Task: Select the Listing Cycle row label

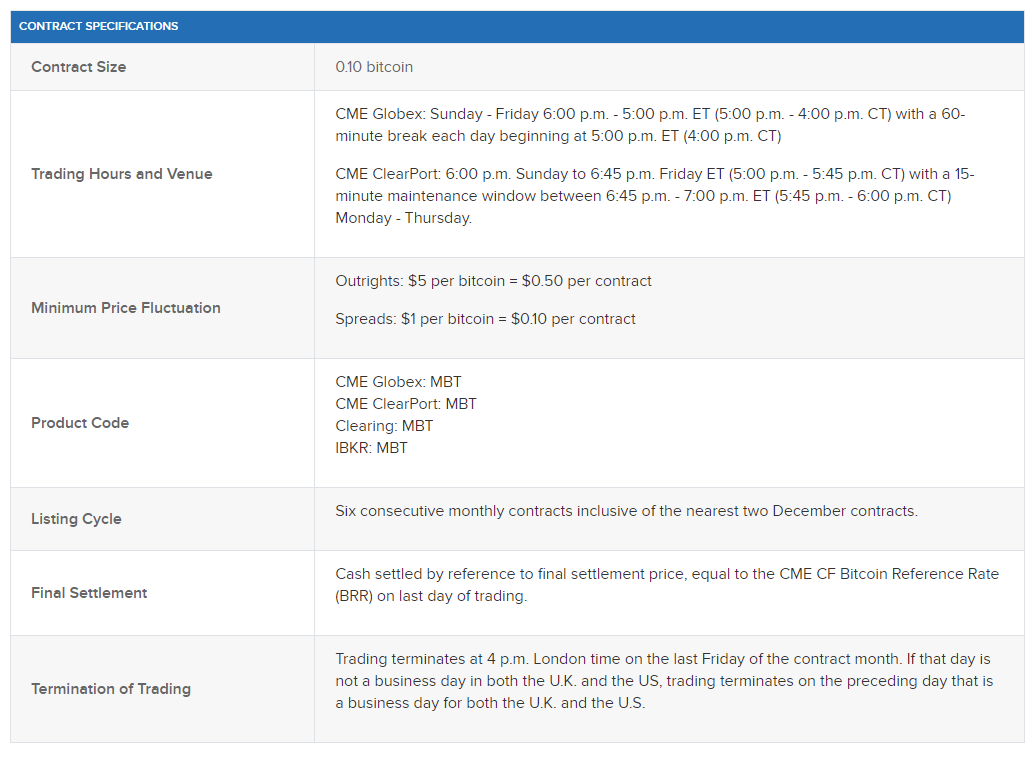Action: 76,519
